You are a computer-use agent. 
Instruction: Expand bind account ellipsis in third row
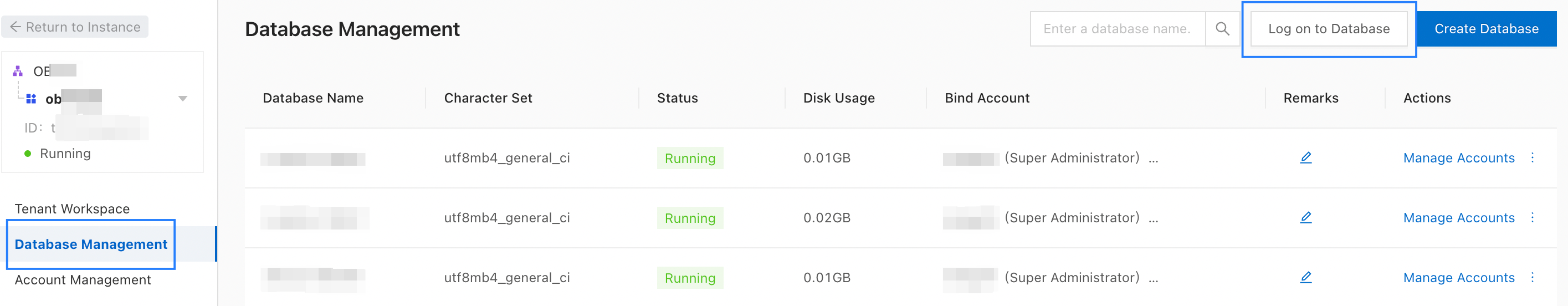(1153, 279)
